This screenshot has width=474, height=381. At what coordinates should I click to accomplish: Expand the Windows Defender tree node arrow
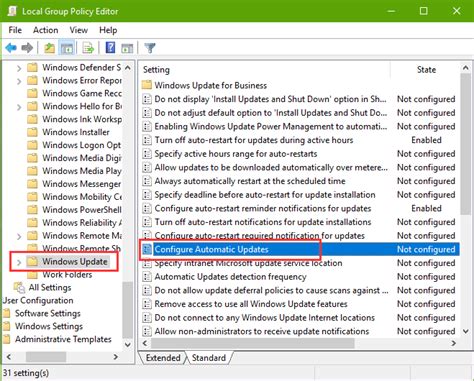pos(19,68)
